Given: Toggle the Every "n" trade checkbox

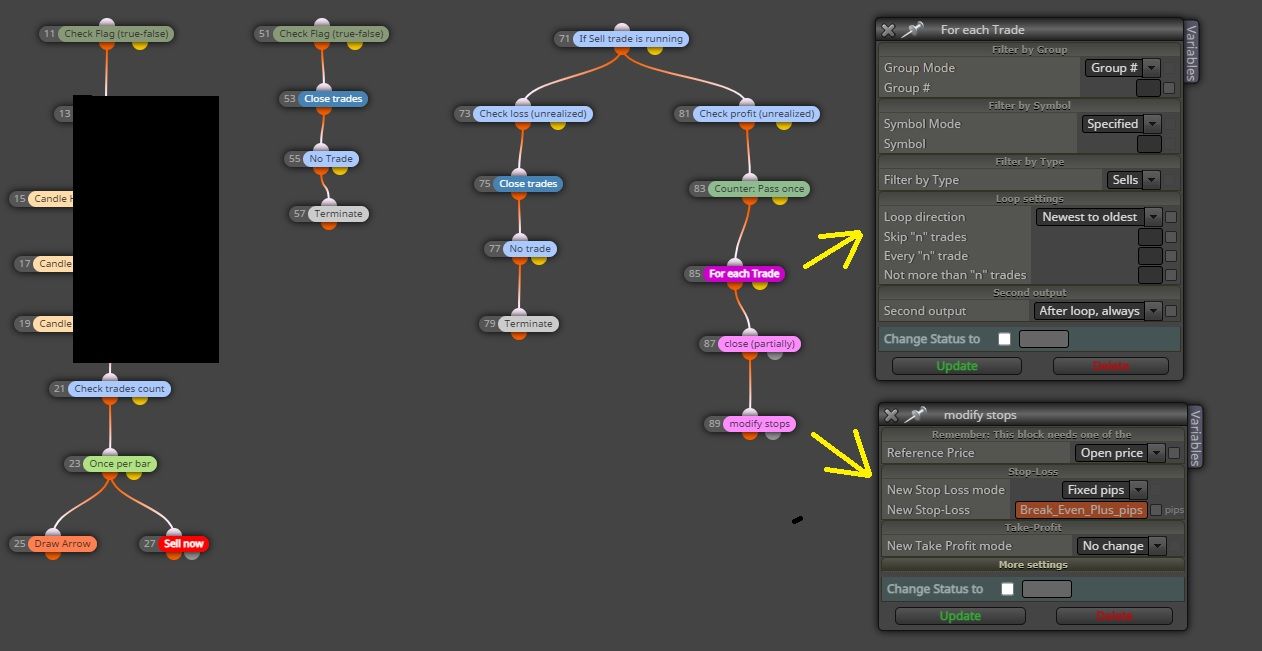Looking at the screenshot, I should coord(1171,256).
